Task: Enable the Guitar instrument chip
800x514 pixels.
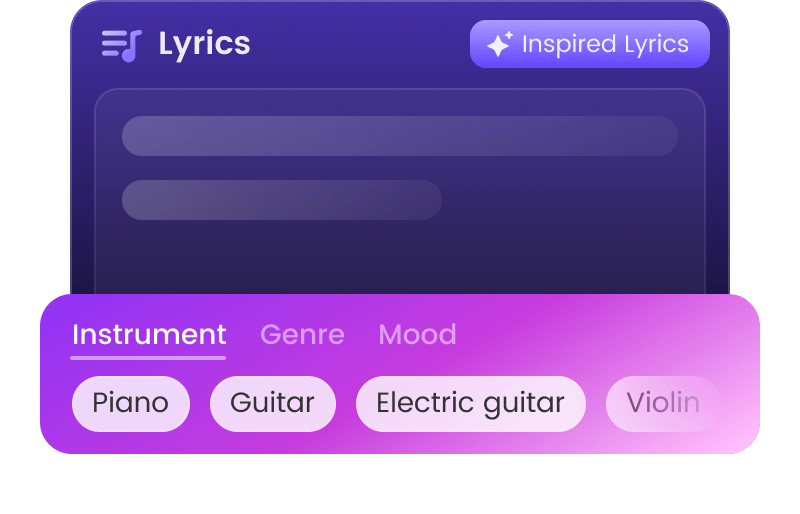Action: (x=272, y=403)
